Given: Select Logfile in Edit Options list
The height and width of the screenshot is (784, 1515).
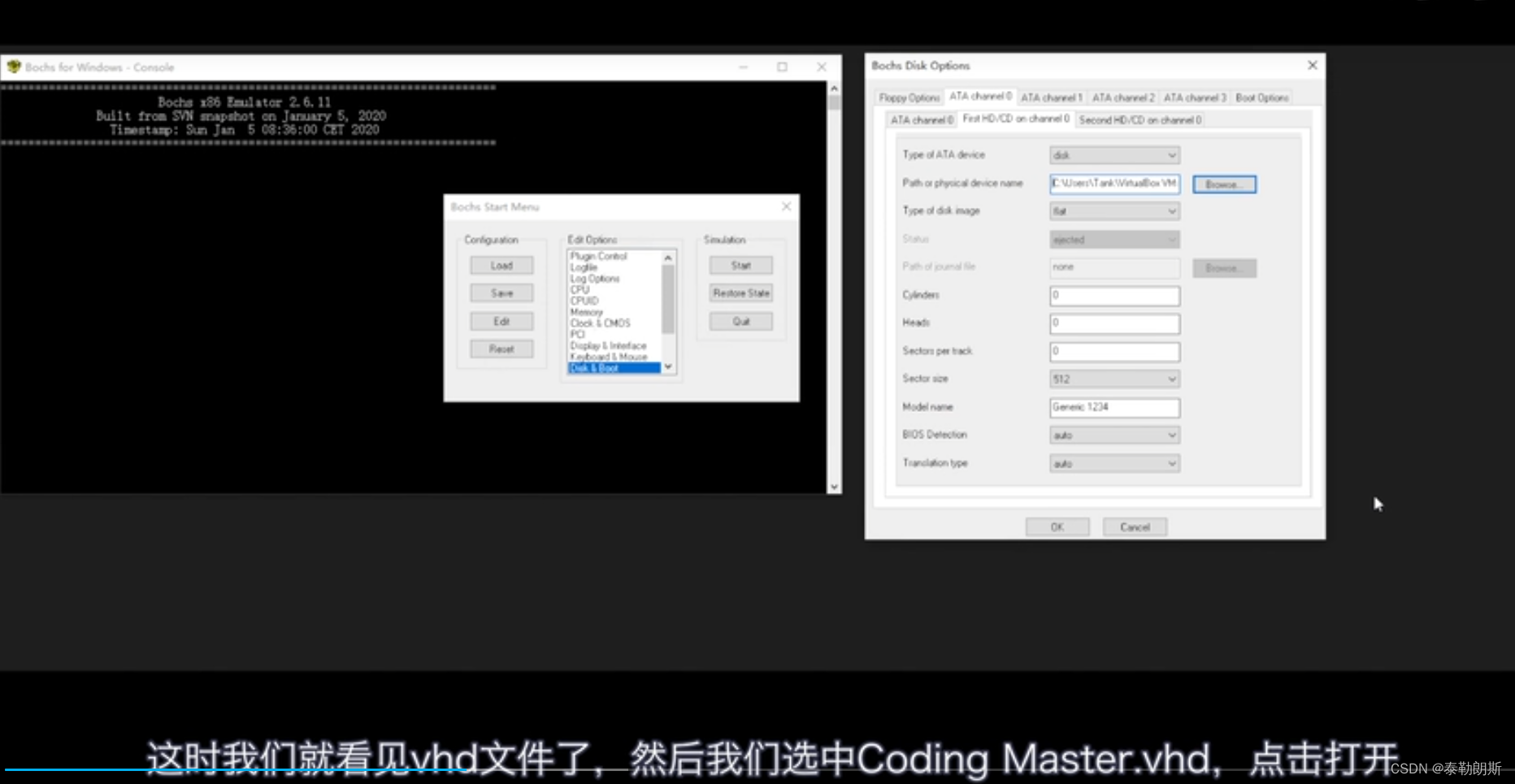Looking at the screenshot, I should click(584, 267).
